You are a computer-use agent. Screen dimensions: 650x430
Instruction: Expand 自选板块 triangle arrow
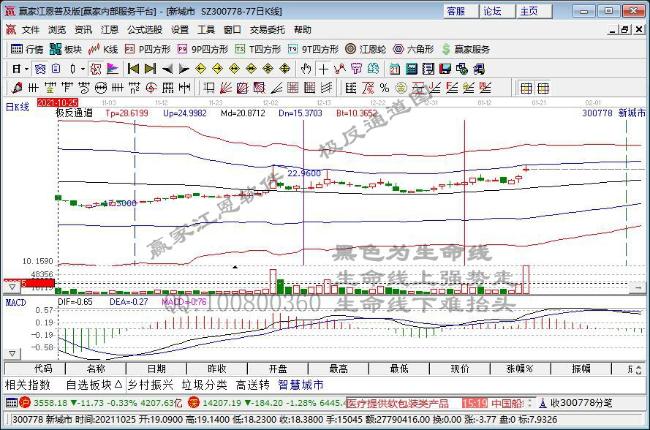click(x=118, y=384)
